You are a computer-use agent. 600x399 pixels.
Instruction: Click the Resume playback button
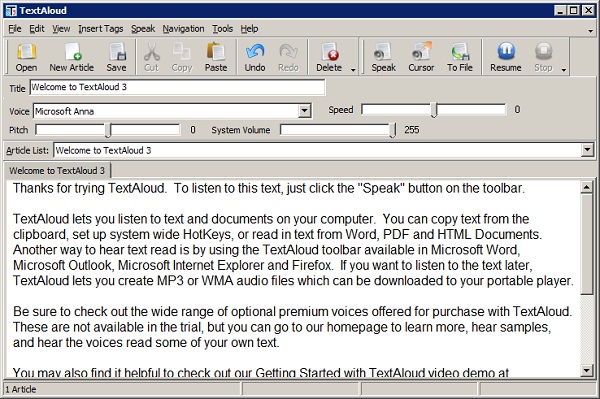tap(505, 57)
